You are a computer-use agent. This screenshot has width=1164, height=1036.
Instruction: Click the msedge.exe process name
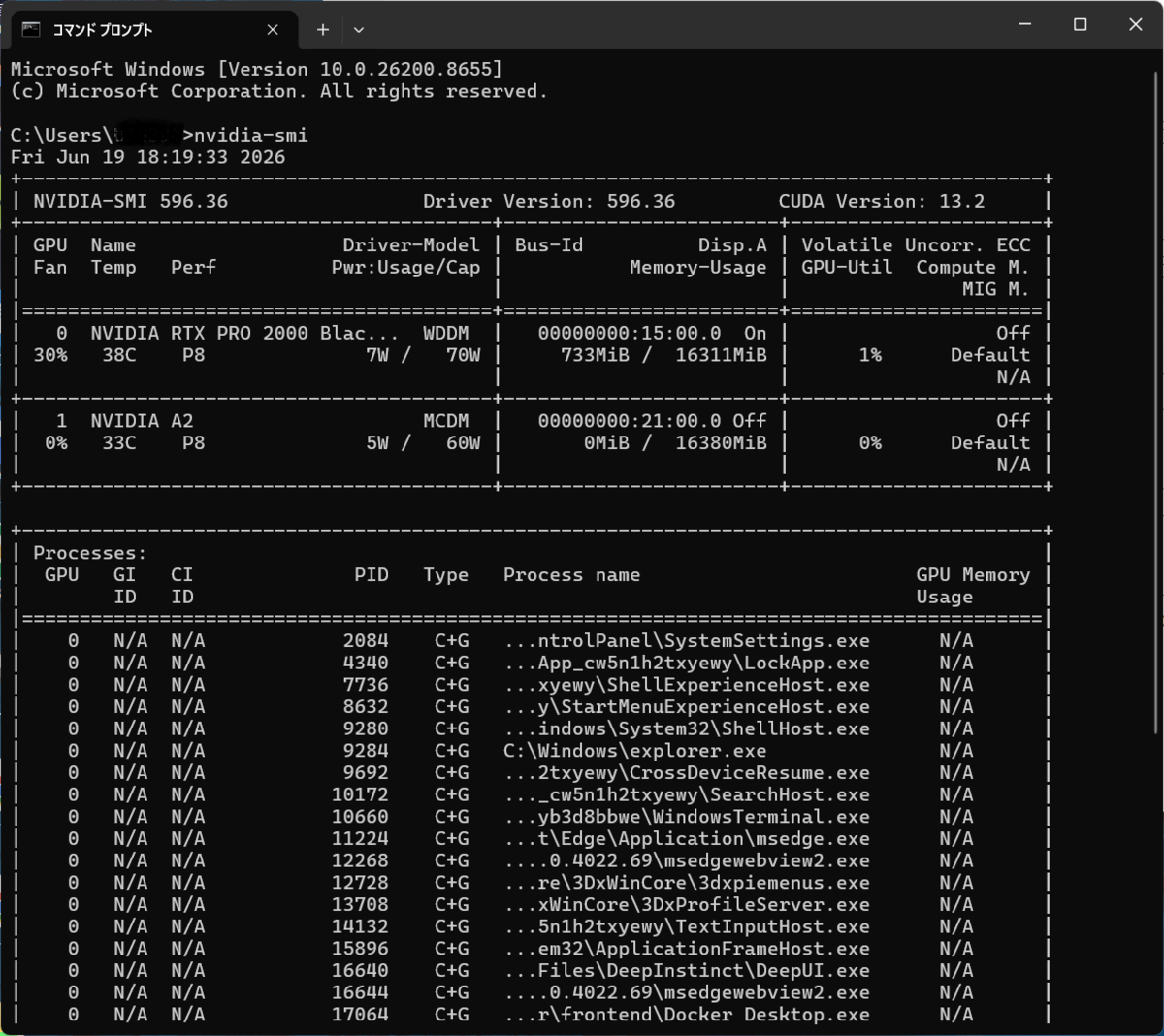(x=687, y=839)
